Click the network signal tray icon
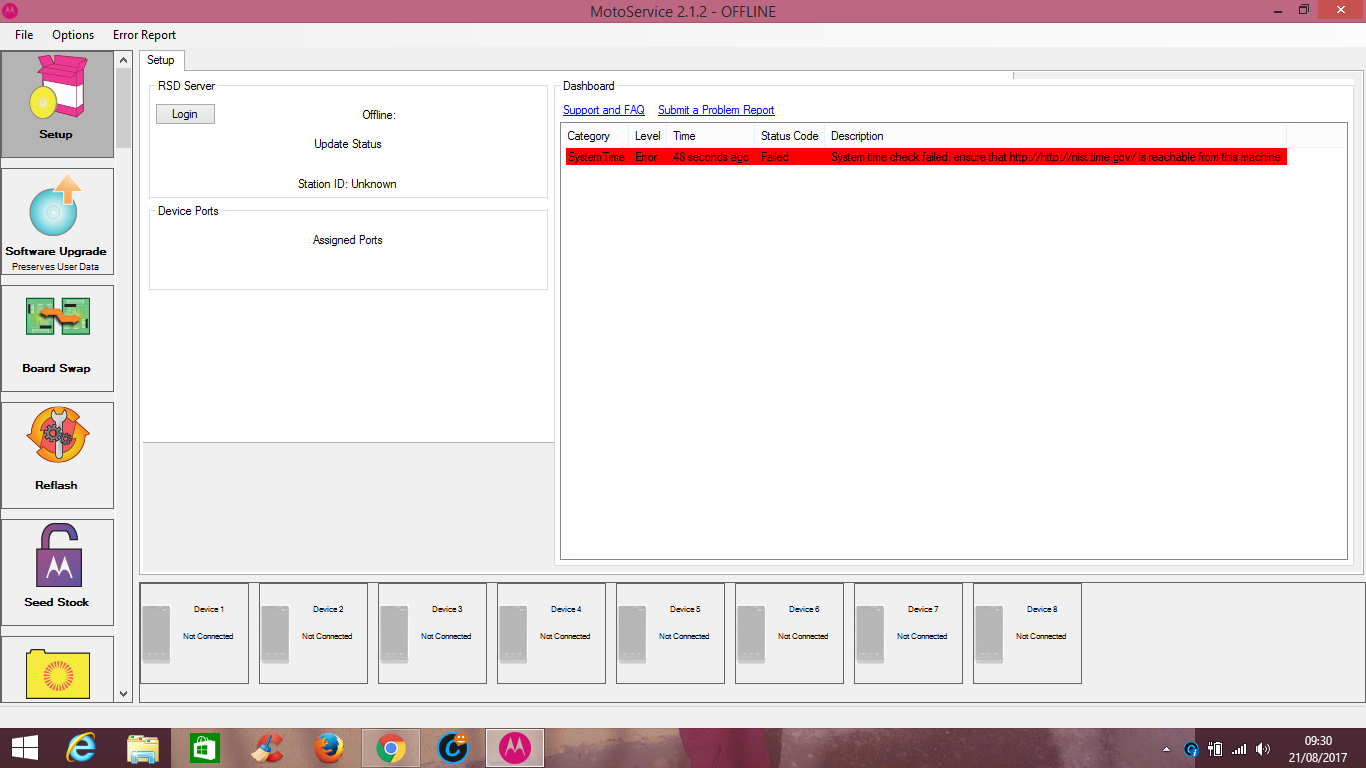Screen dimensions: 1366x768 (x=1239, y=749)
